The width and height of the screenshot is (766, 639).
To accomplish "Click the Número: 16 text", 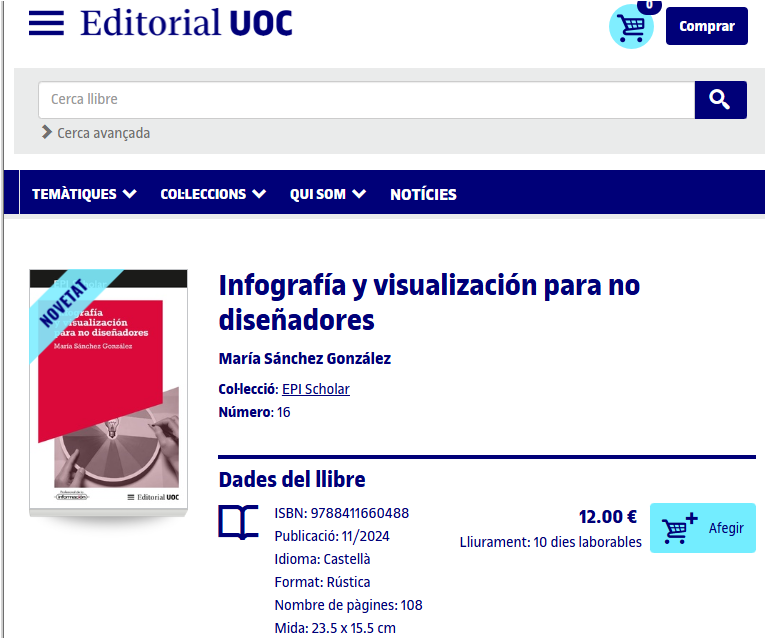I will coord(254,412).
